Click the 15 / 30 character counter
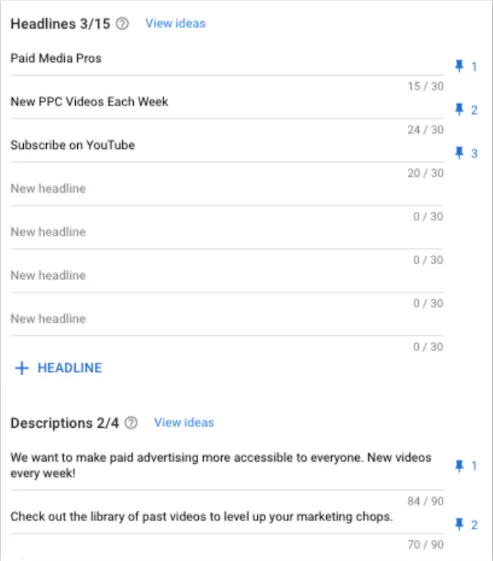Viewport: 493px width, 561px height. (426, 86)
